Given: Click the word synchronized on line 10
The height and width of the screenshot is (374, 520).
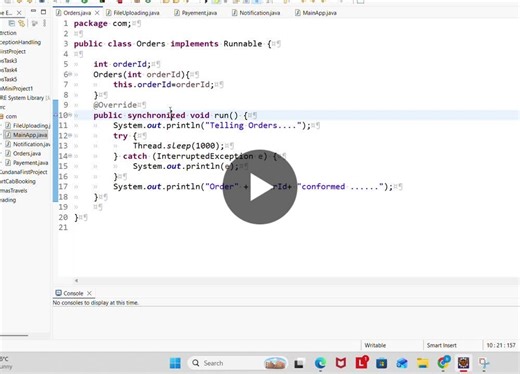Looking at the screenshot, I should pyautogui.click(x=156, y=115).
